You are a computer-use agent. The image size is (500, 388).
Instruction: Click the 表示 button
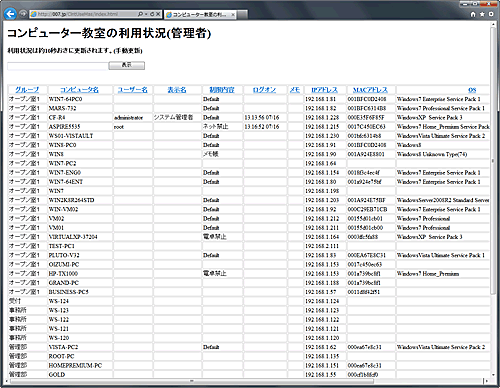pos(127,65)
